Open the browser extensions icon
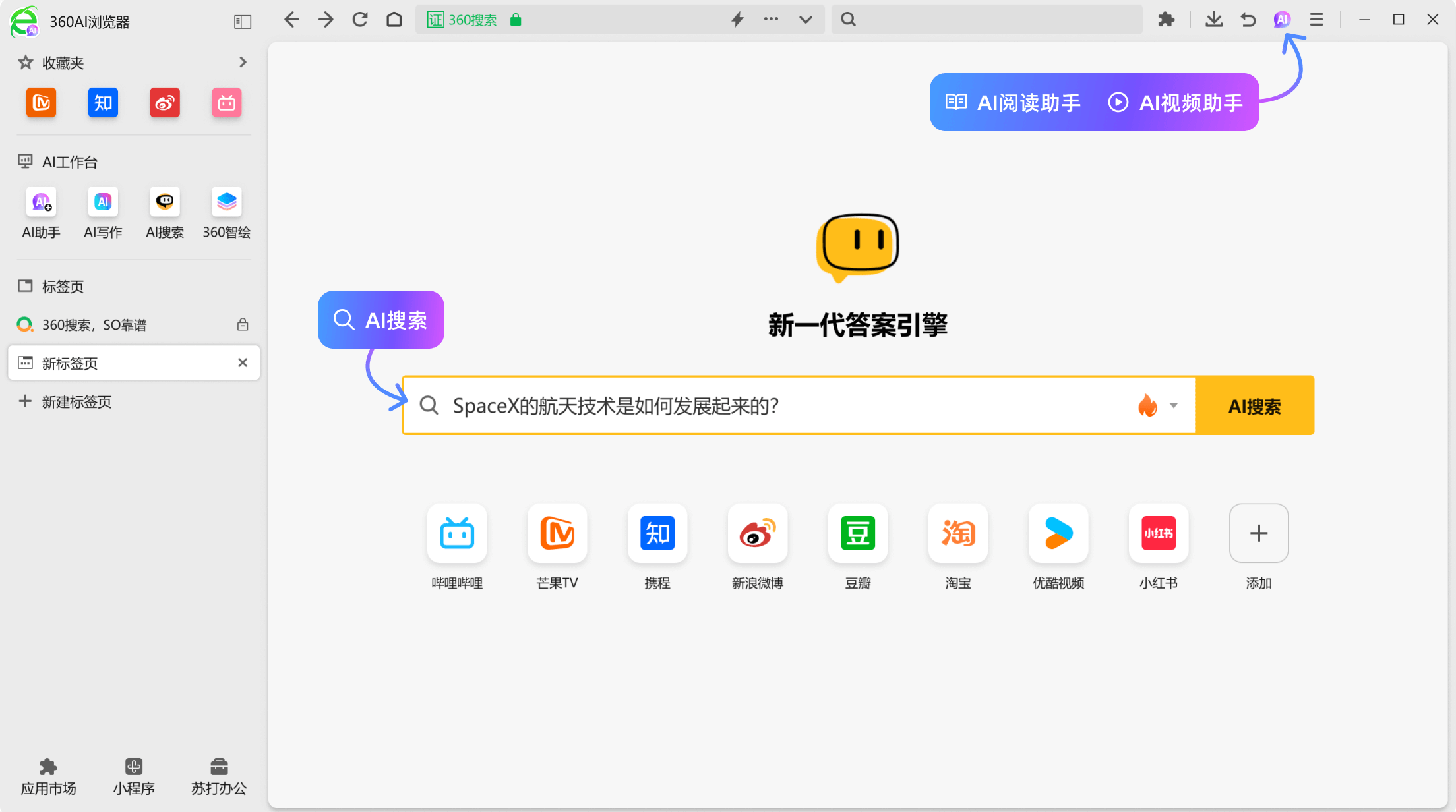 pyautogui.click(x=1166, y=20)
